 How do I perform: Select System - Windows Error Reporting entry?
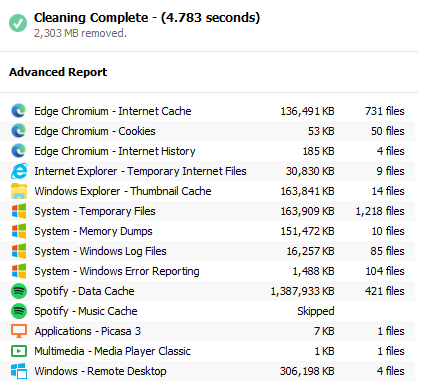click(207, 271)
